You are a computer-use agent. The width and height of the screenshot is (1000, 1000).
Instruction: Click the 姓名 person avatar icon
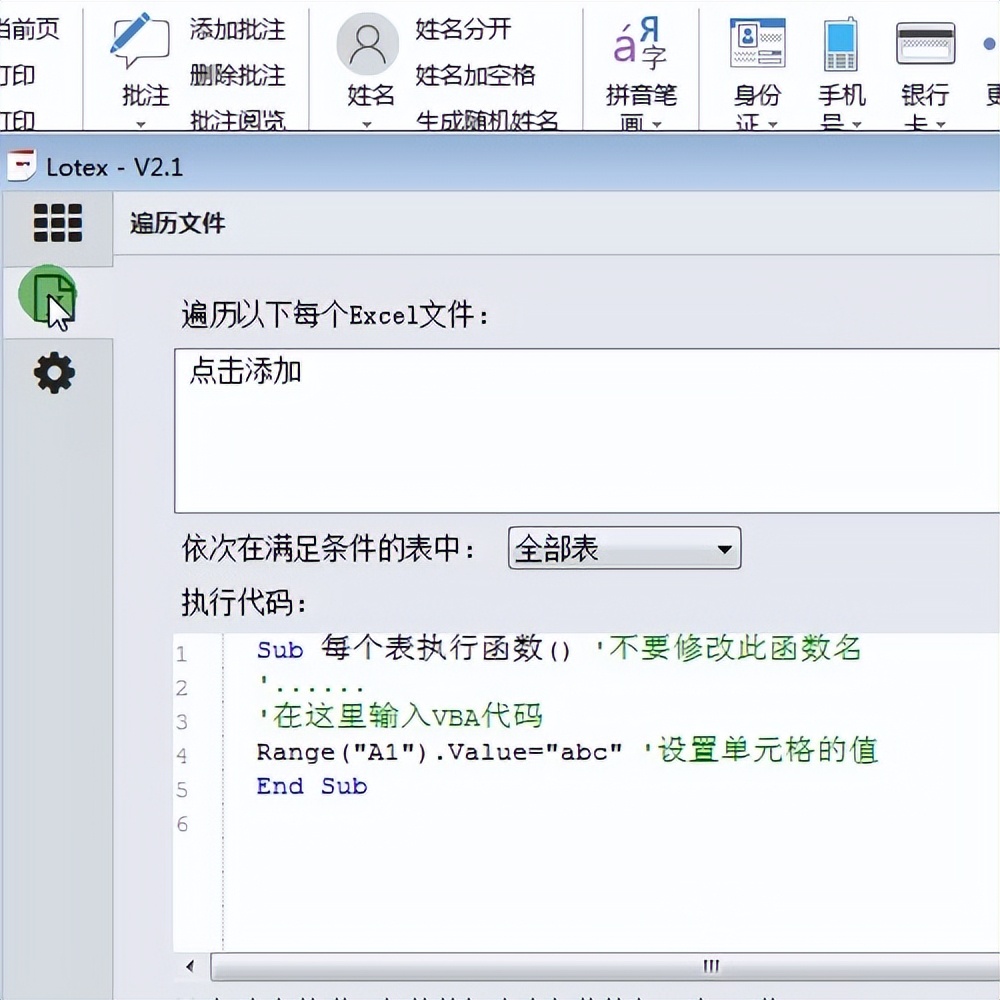[x=367, y=43]
